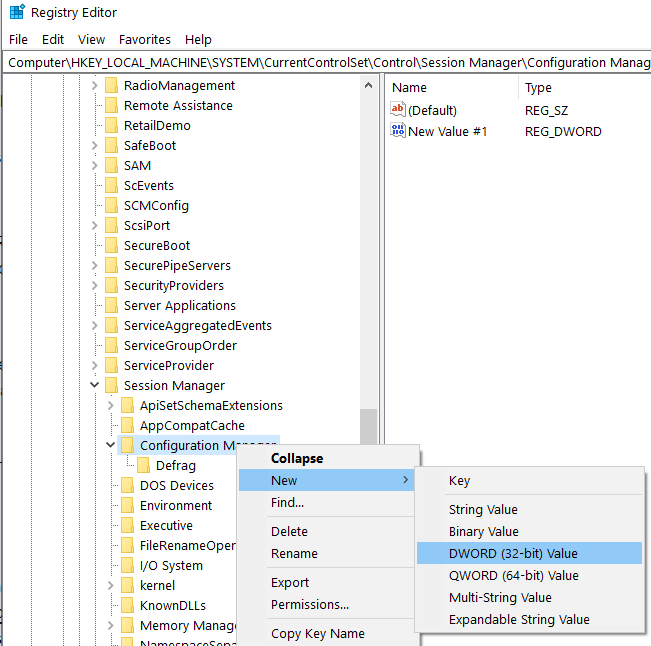Click the Defrag folder icon
The width and height of the screenshot is (651, 646).
click(143, 465)
